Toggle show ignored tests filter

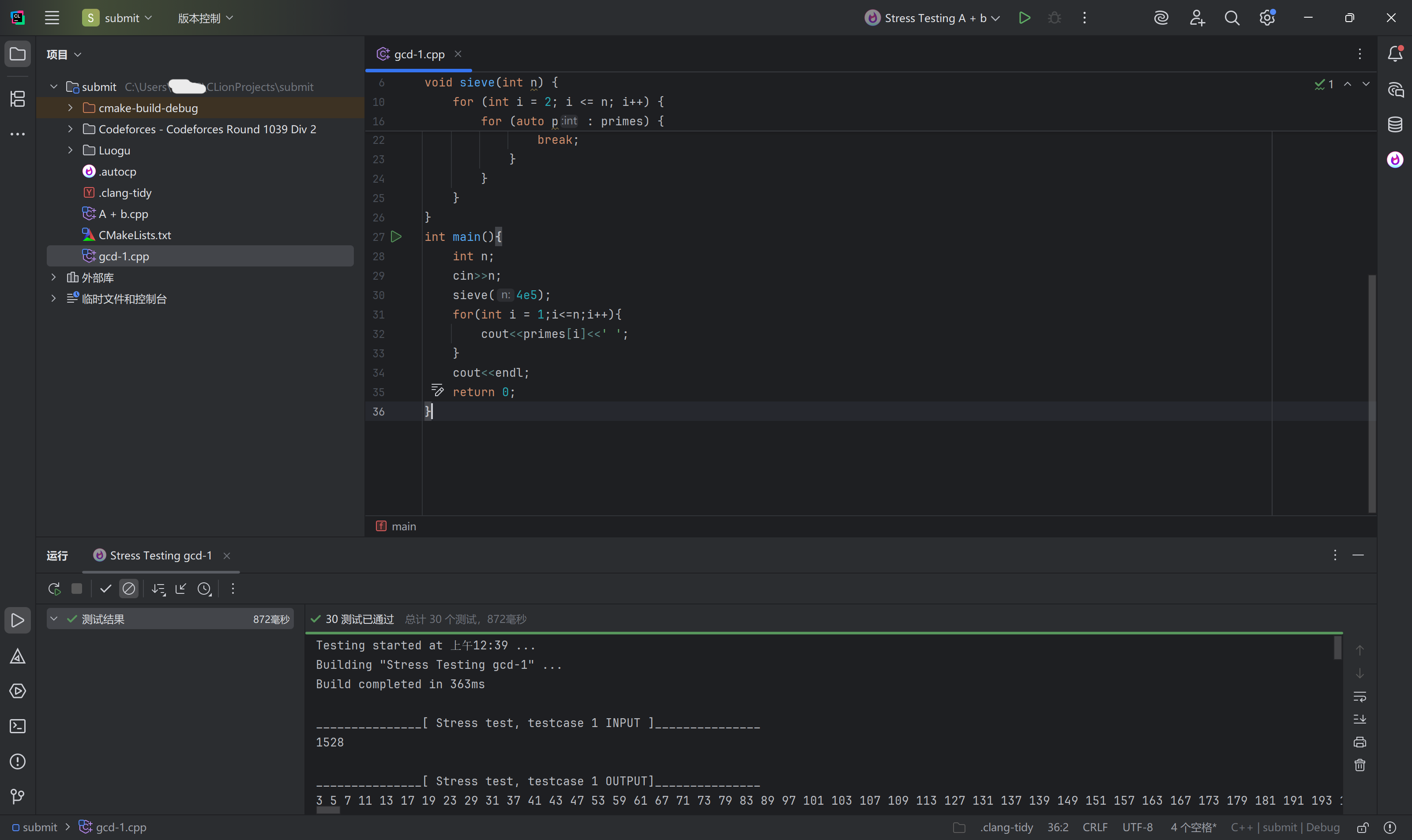pos(129,589)
